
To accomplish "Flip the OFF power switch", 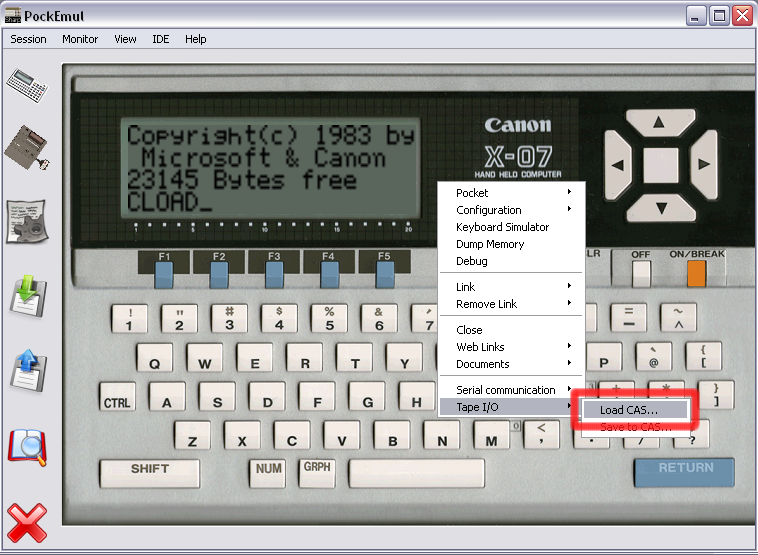I will [x=641, y=273].
